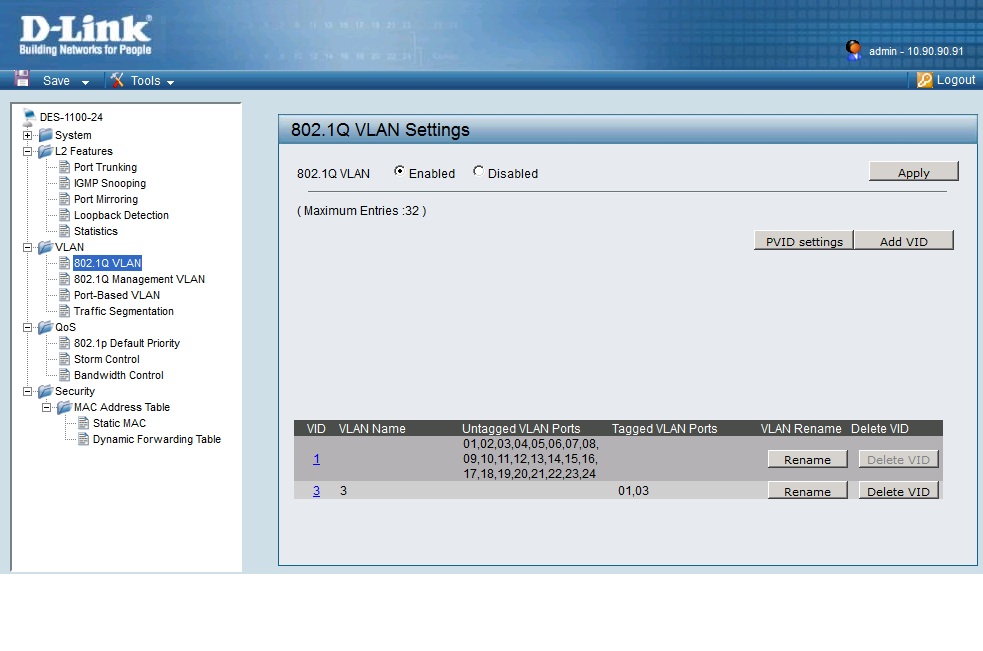This screenshot has height=651, width=983.
Task: Click the Save floppy disk icon
Action: pyautogui.click(x=22, y=80)
